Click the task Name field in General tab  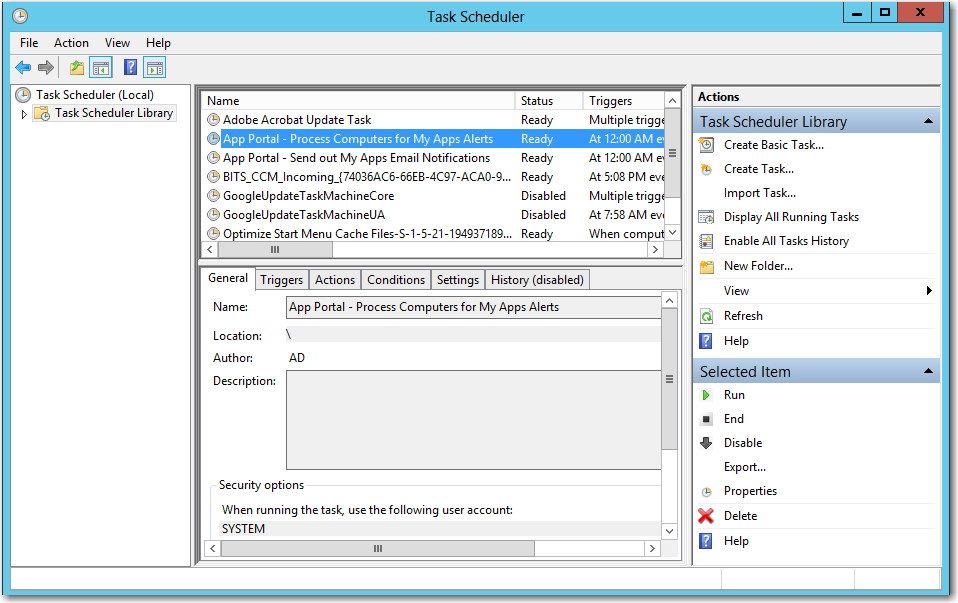pyautogui.click(x=474, y=307)
